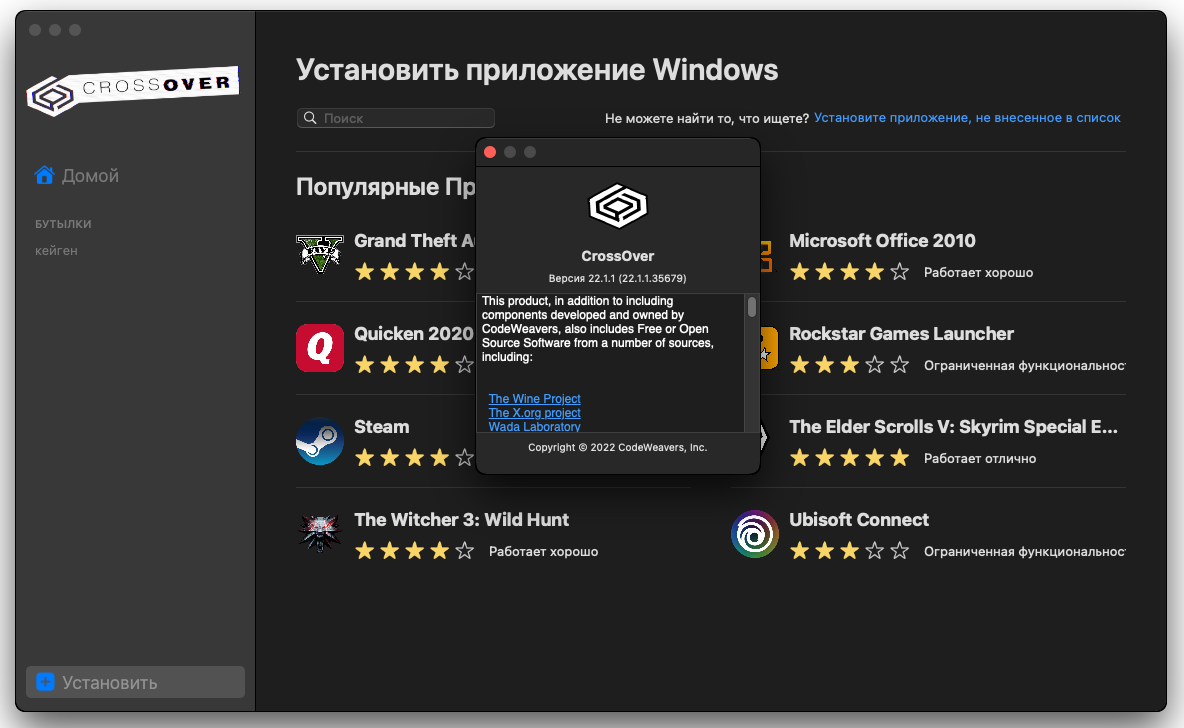Open the Wada Laboratory link
The width and height of the screenshot is (1184, 728).
click(x=534, y=427)
